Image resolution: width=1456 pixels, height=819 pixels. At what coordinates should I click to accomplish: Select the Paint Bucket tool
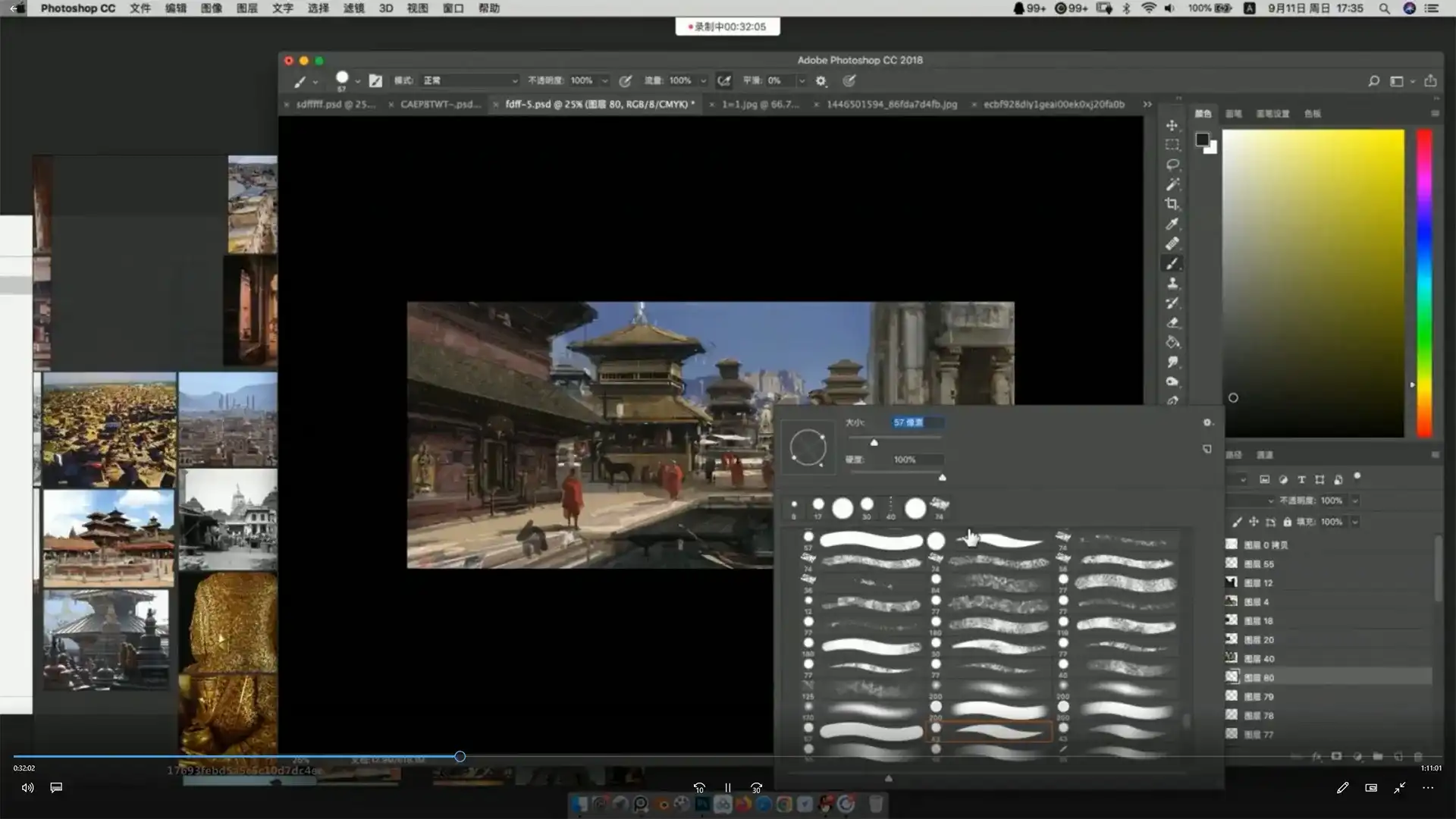pyautogui.click(x=1172, y=342)
